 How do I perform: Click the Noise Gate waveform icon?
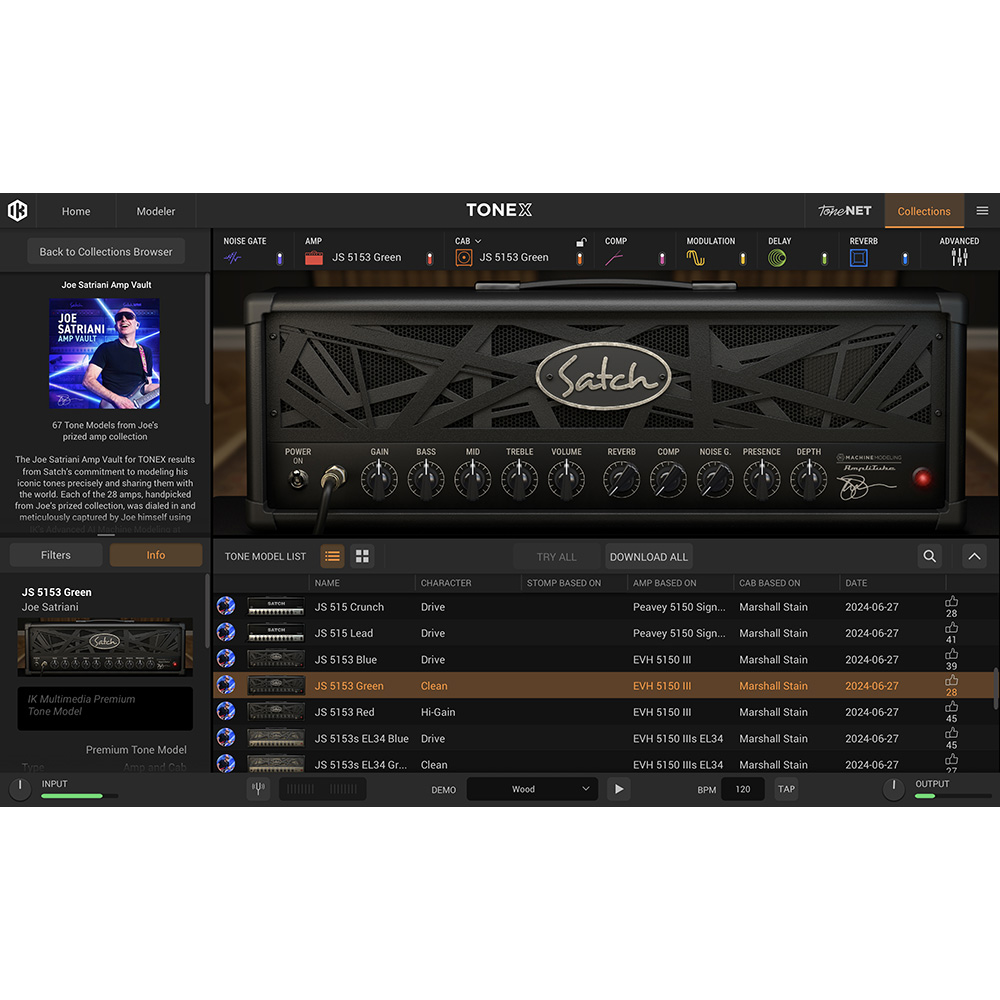(x=233, y=258)
